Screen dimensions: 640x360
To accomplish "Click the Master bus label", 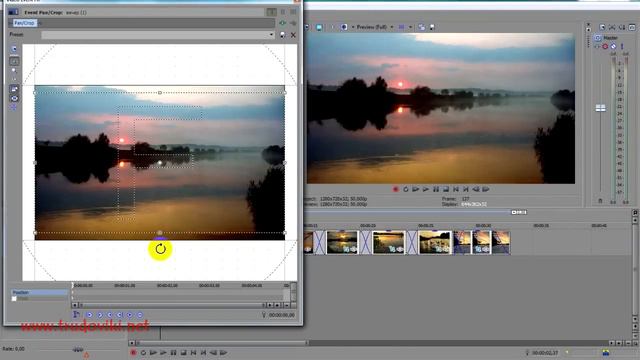I will [x=610, y=38].
